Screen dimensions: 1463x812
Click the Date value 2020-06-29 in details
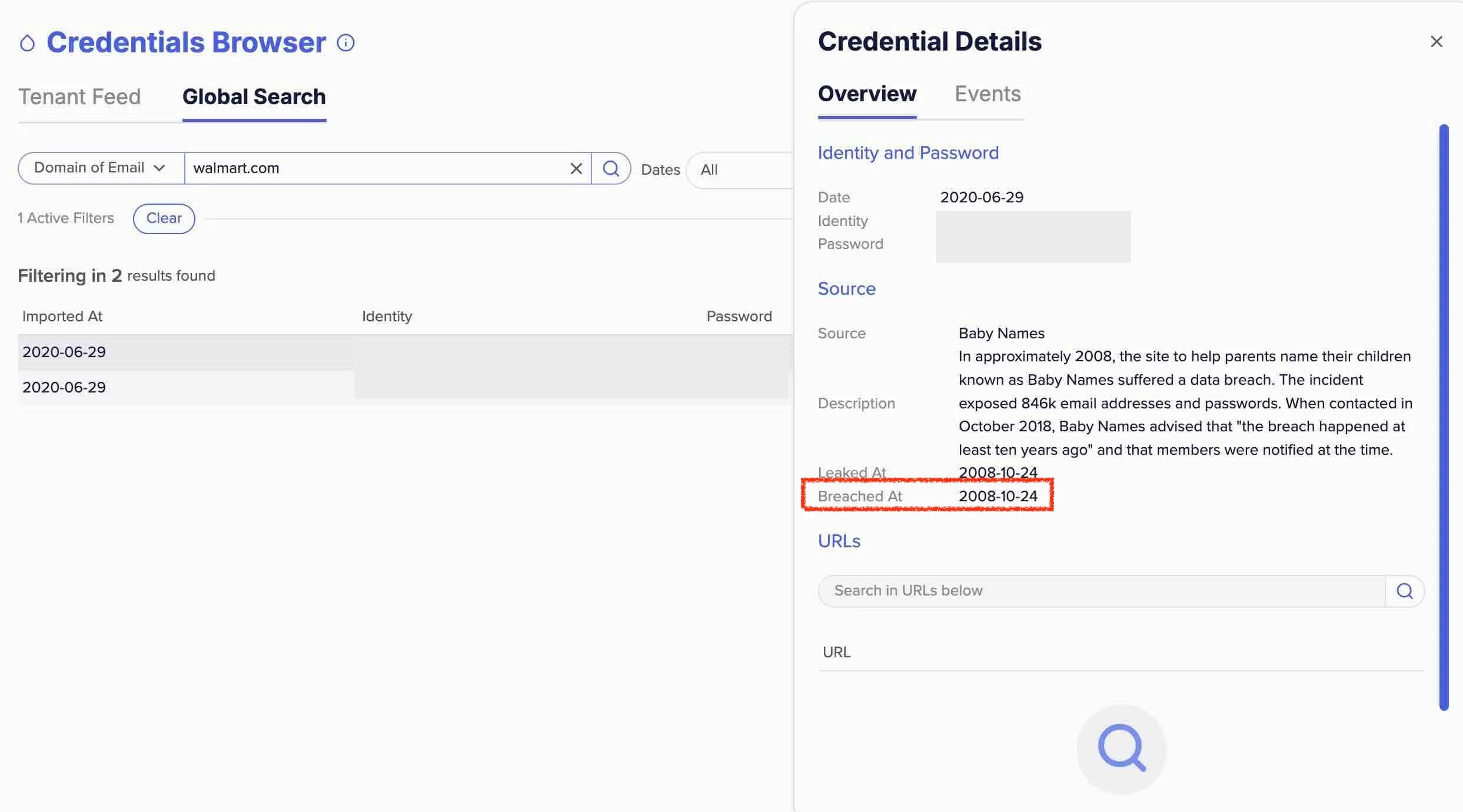pyautogui.click(x=982, y=197)
